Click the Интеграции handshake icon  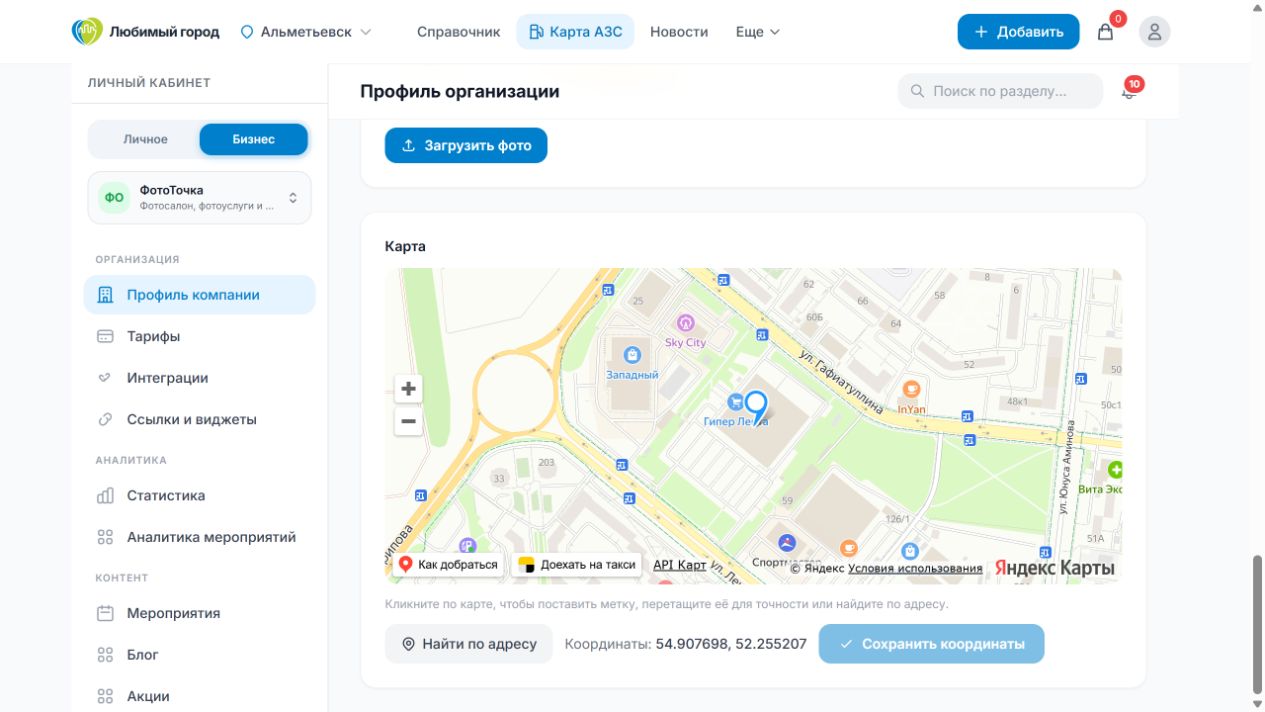tap(105, 378)
